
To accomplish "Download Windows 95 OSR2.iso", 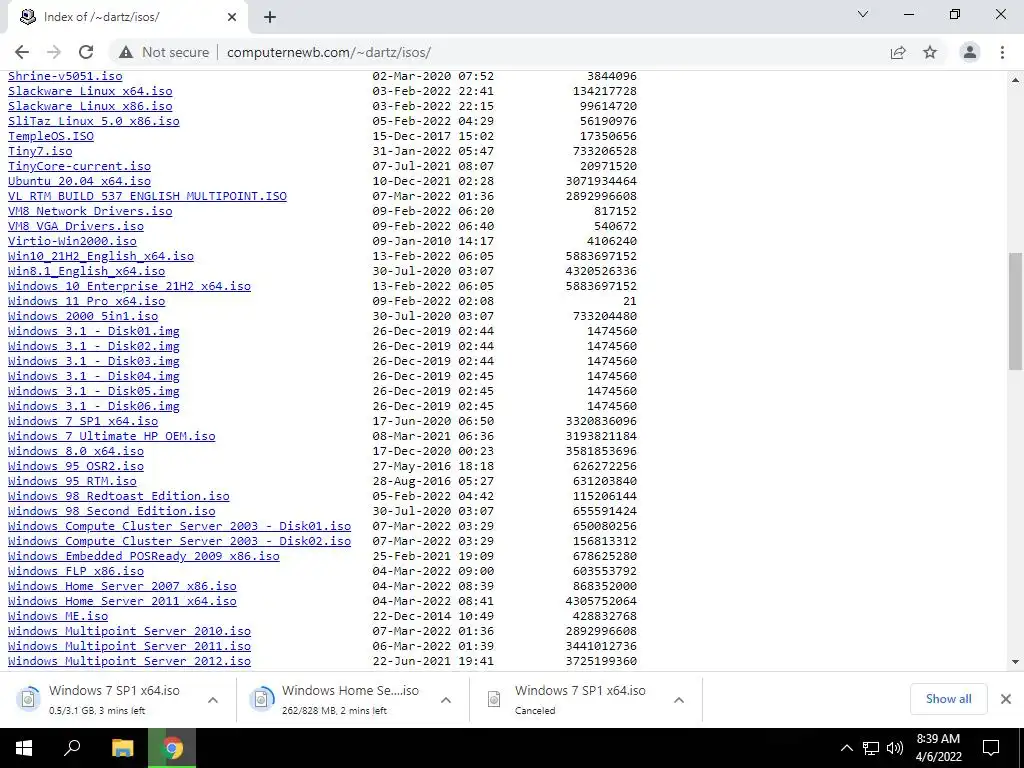I will pos(76,466).
